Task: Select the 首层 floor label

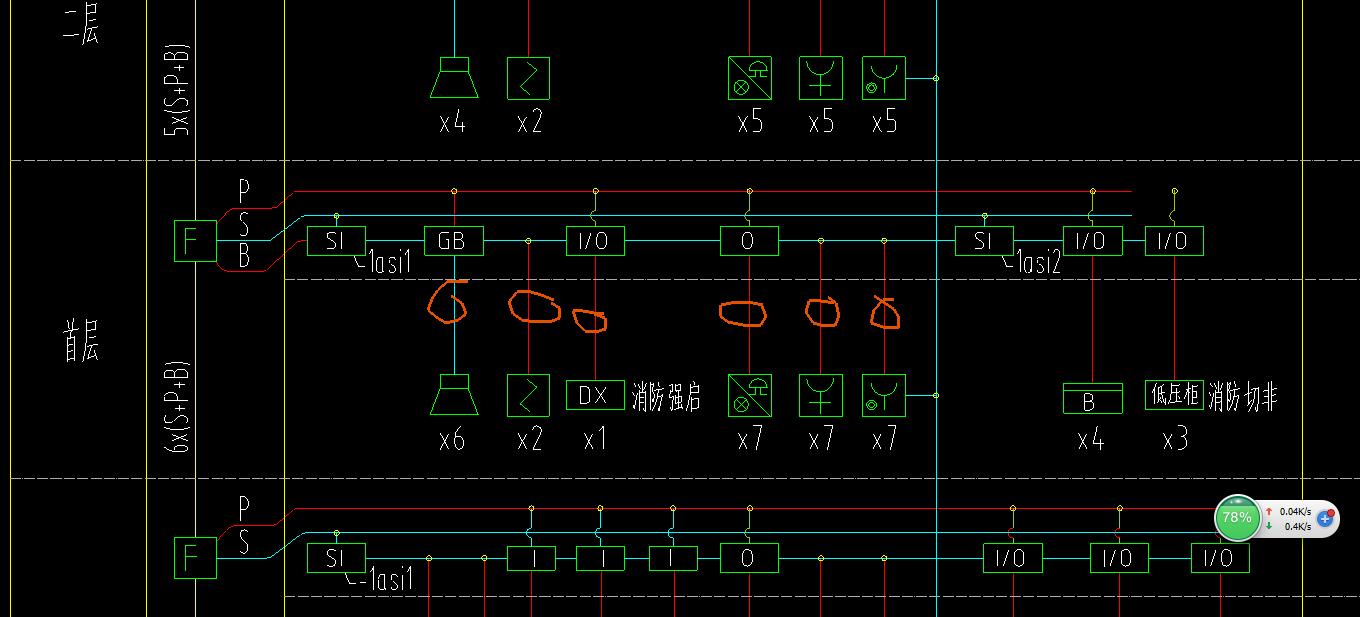Action: coord(81,340)
